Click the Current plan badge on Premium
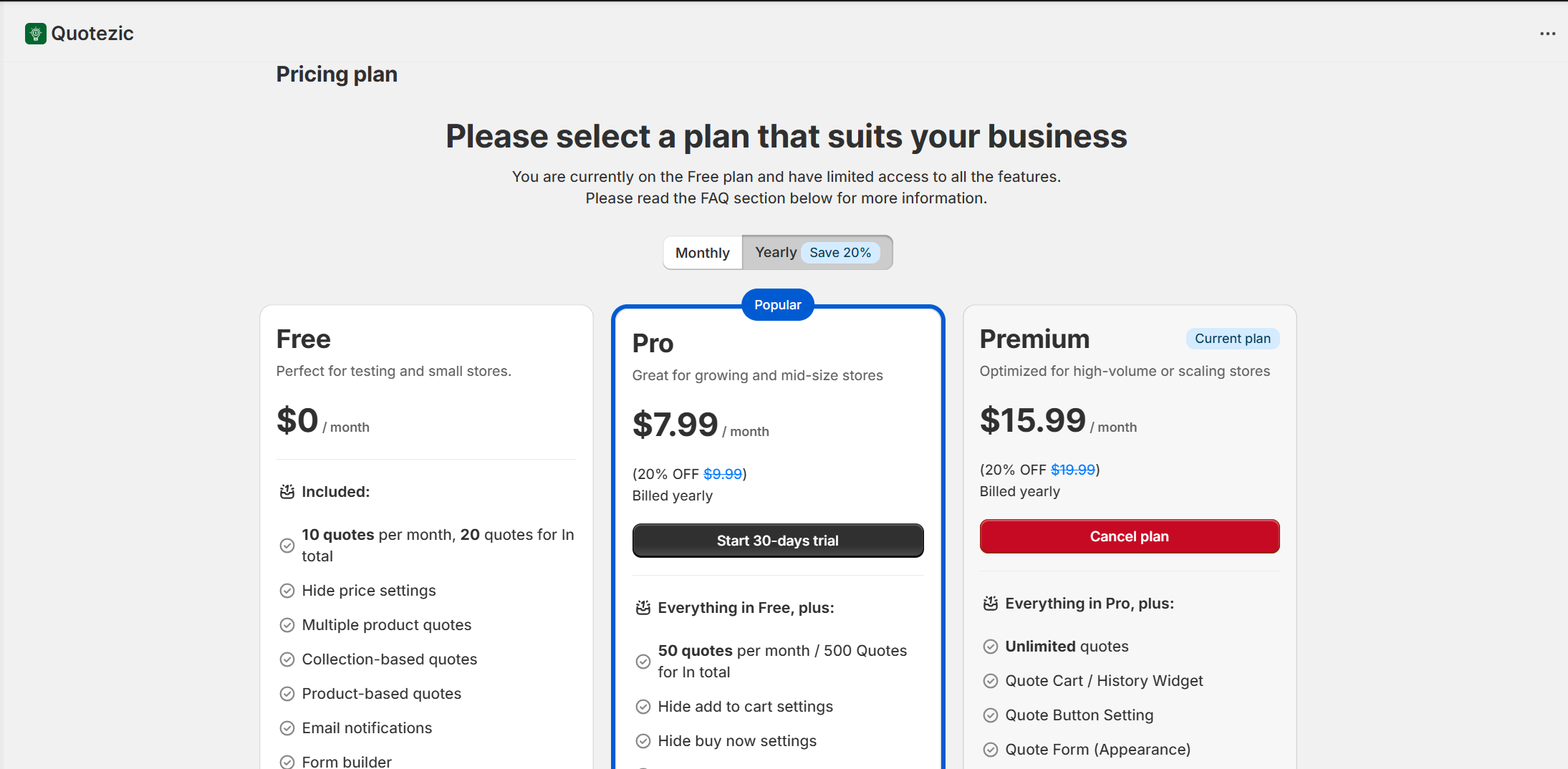The image size is (1568, 769). click(1232, 339)
